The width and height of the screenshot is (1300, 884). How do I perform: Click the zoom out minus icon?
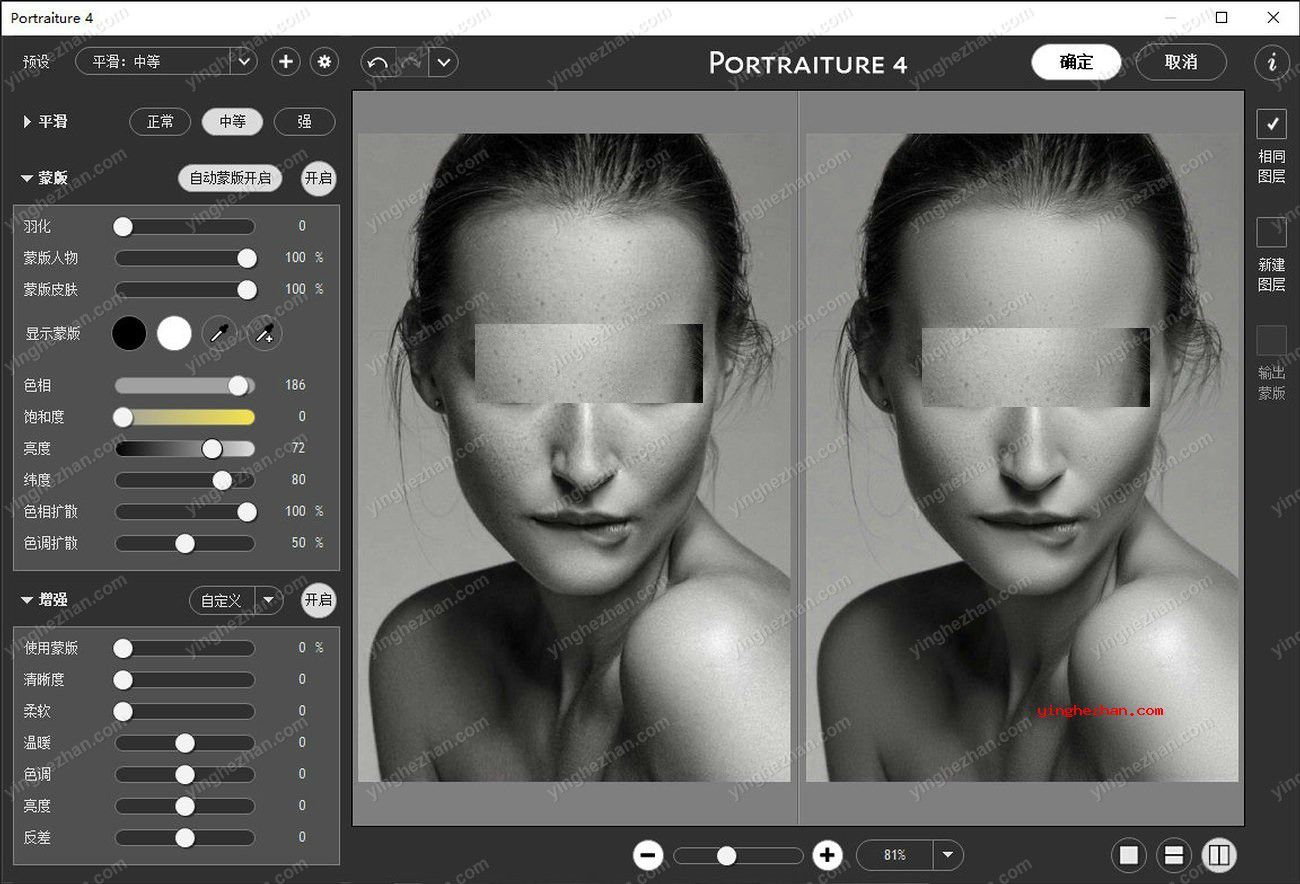pos(648,855)
